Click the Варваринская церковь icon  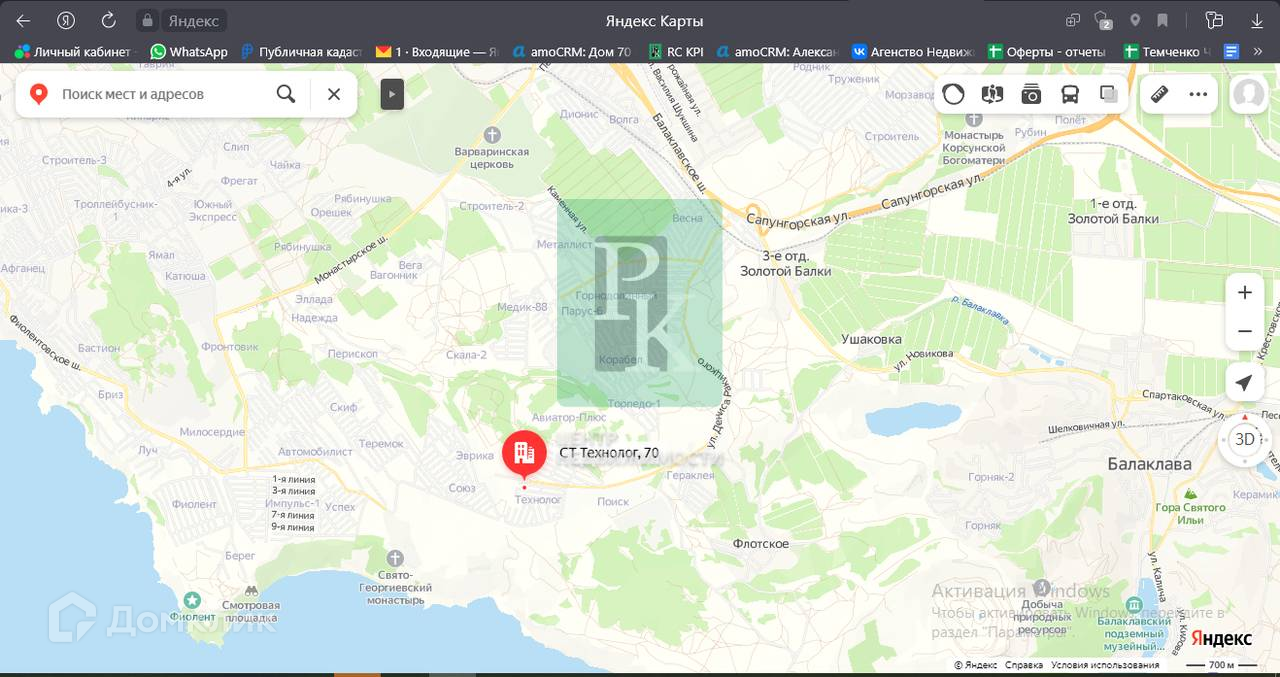(x=491, y=134)
